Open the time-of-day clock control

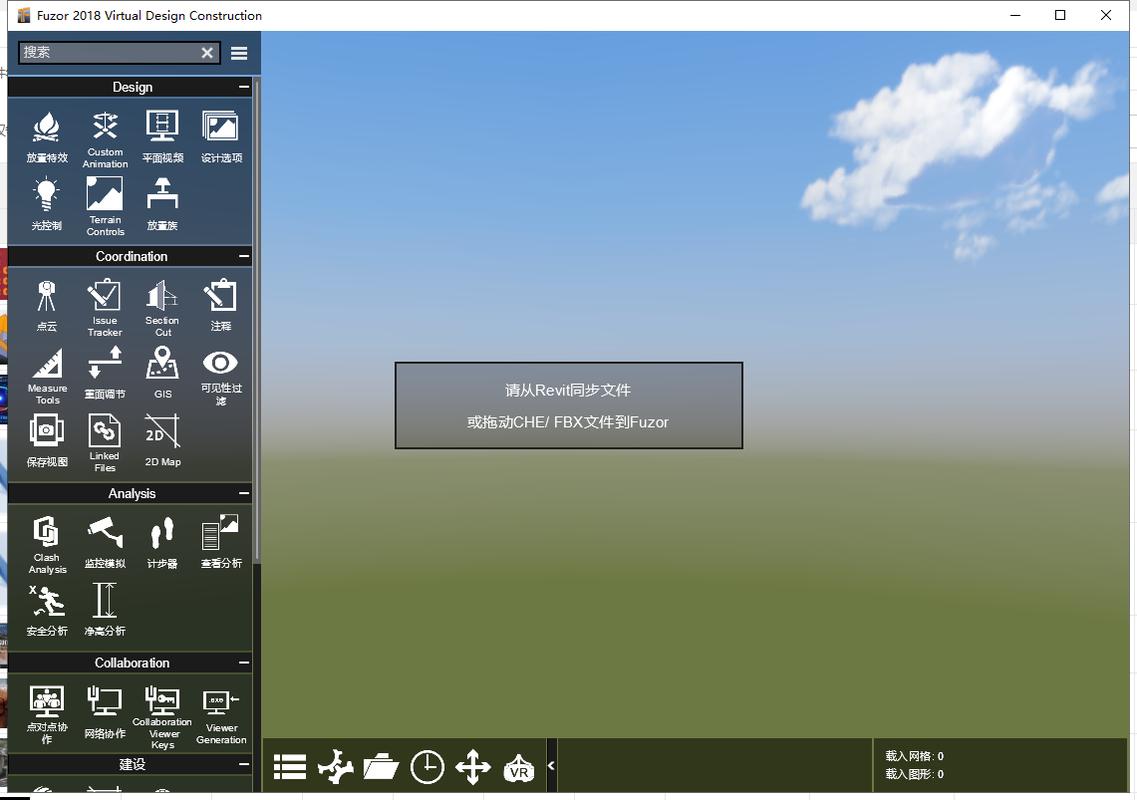pyautogui.click(x=427, y=767)
